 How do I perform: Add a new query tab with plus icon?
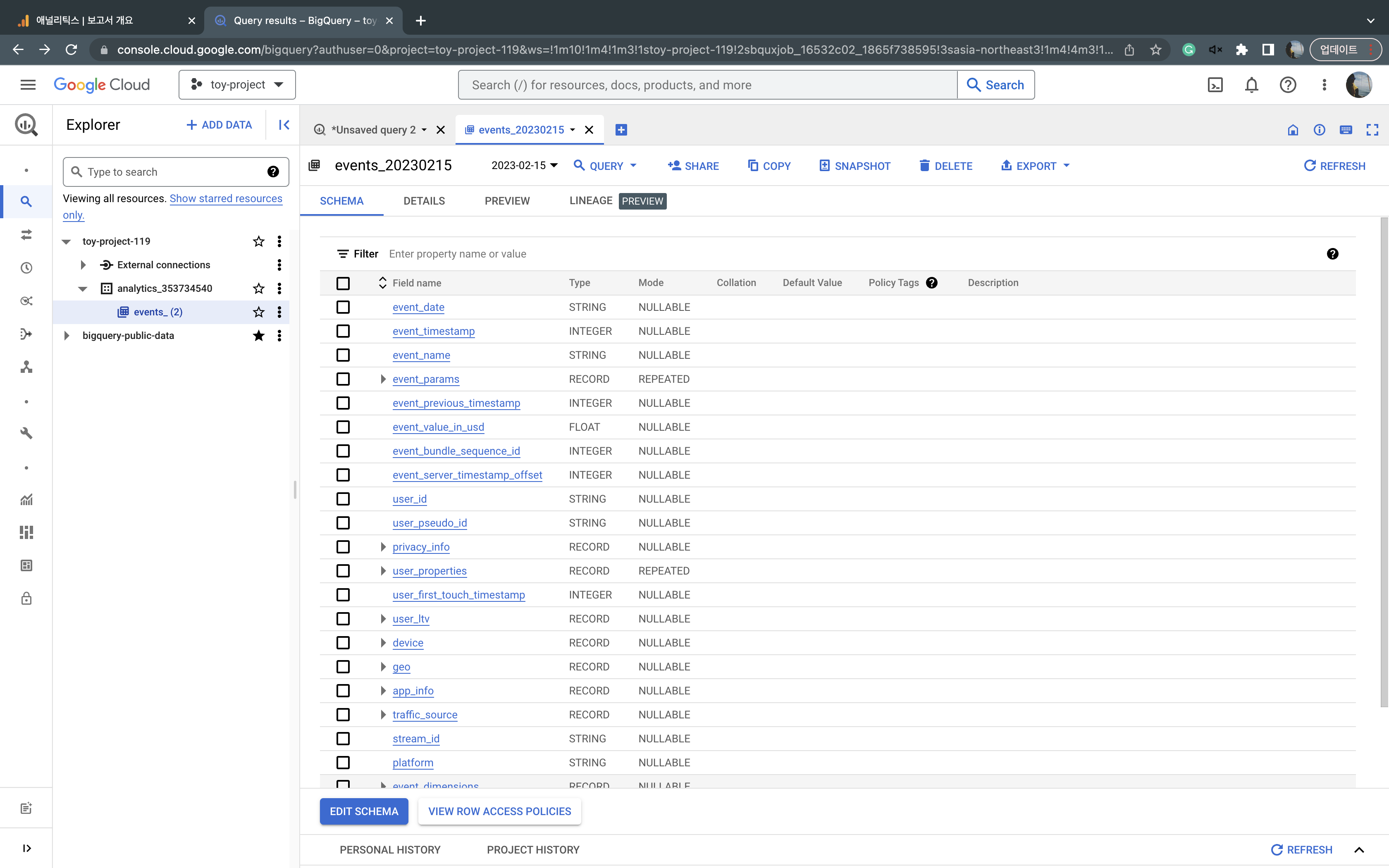tap(621, 130)
